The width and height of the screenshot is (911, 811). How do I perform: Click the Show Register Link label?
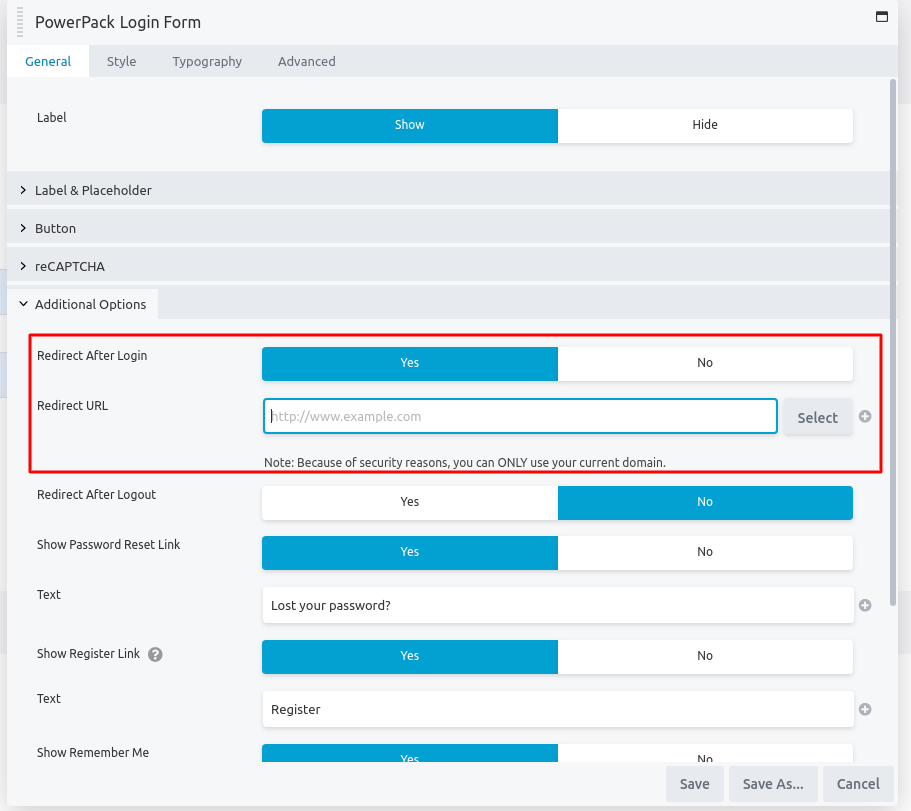pos(88,654)
